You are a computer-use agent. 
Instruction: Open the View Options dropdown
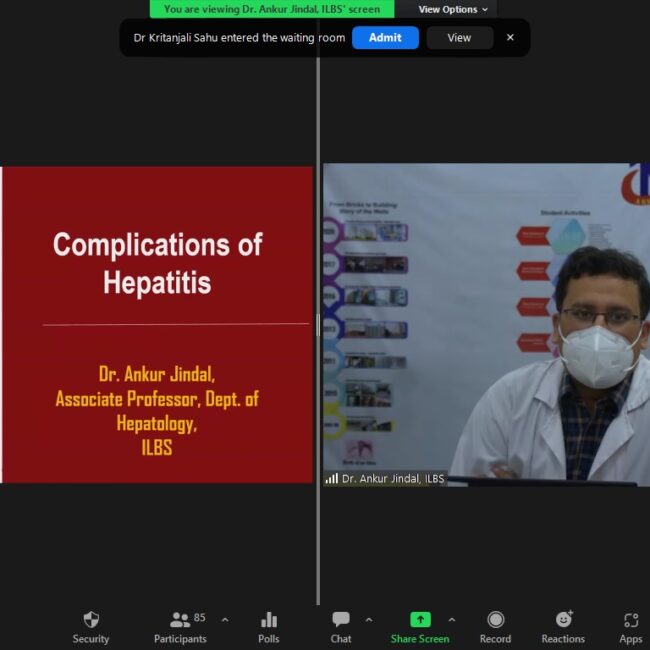click(x=453, y=9)
